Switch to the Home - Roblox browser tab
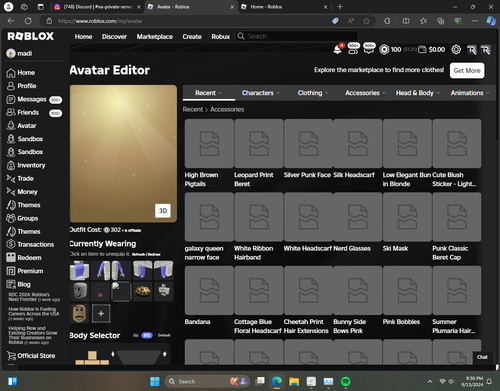Viewport: 500px width, 391px height. [284, 7]
